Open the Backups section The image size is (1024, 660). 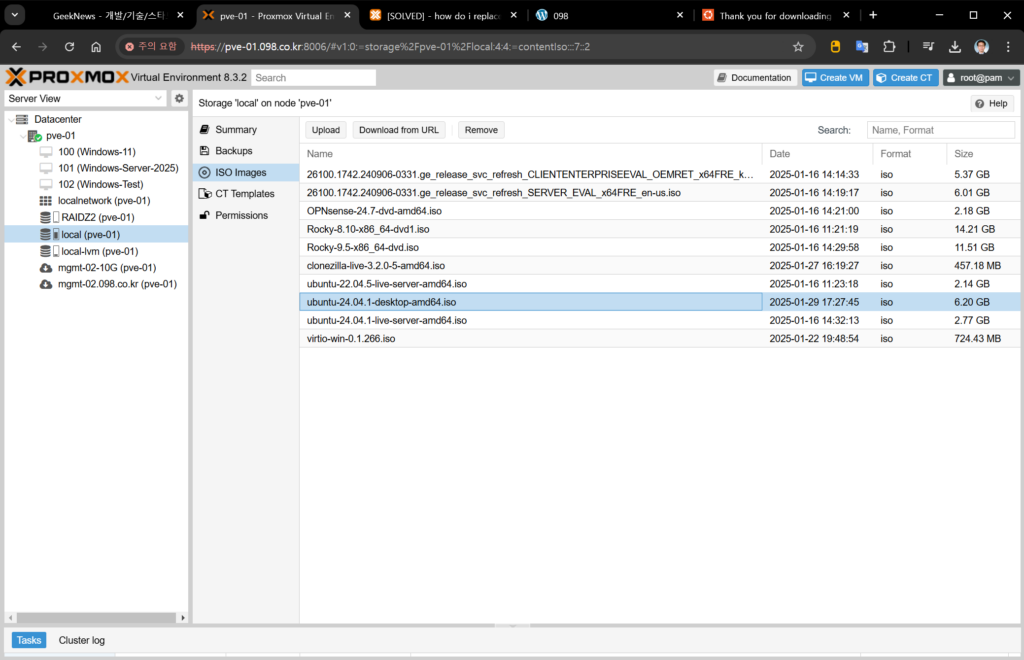point(233,151)
